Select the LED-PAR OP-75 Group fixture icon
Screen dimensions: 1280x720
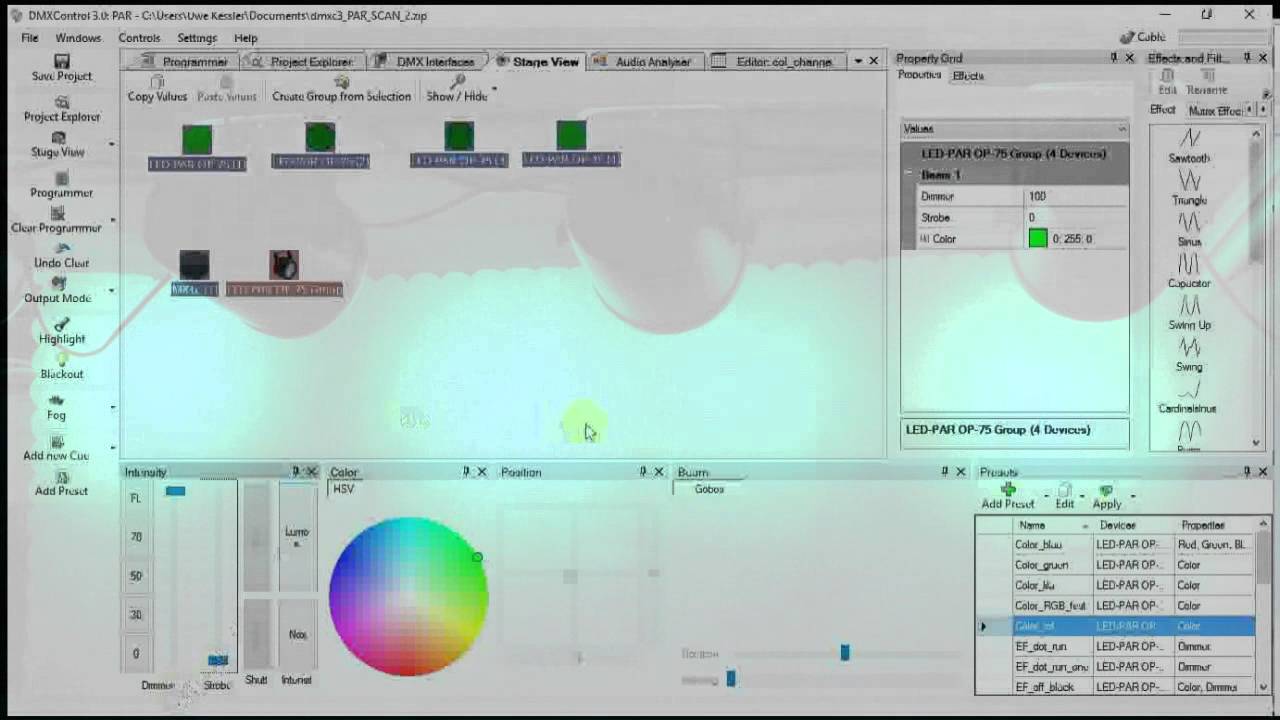pyautogui.click(x=284, y=264)
